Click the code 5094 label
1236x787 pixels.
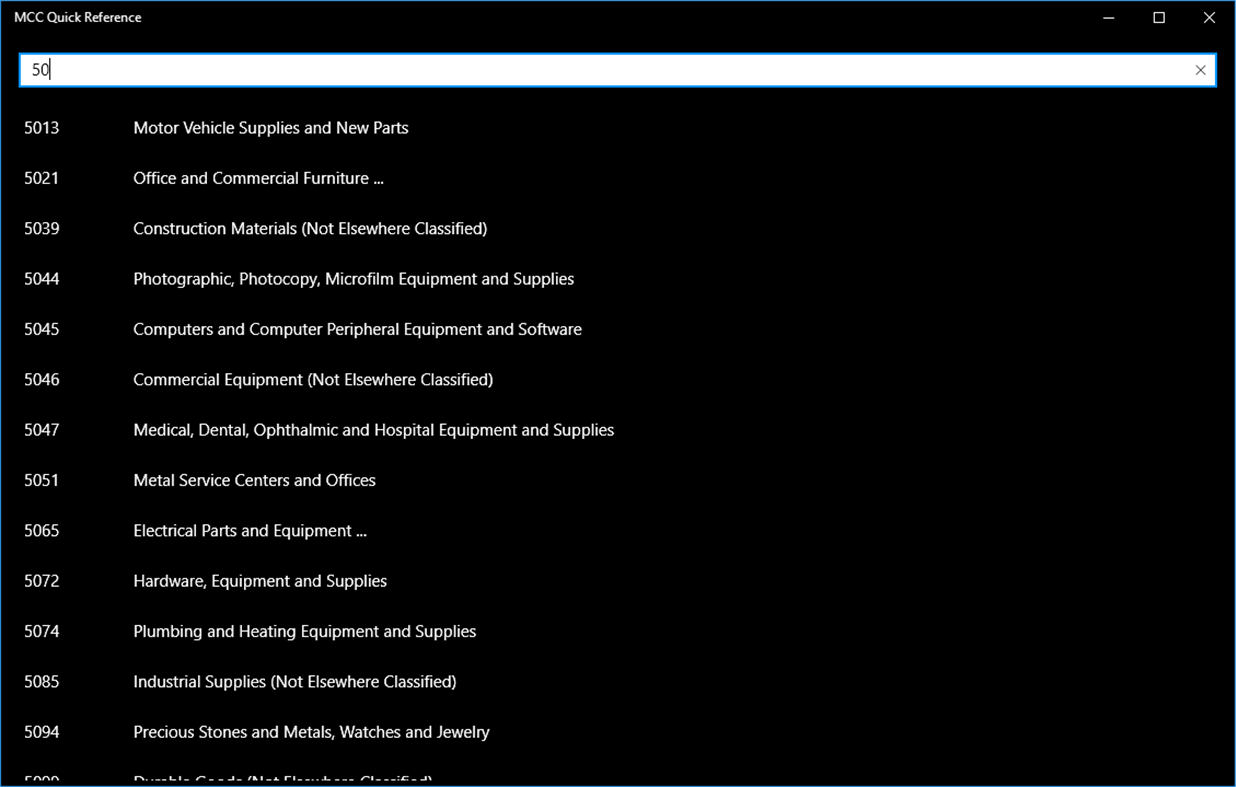[x=41, y=731]
